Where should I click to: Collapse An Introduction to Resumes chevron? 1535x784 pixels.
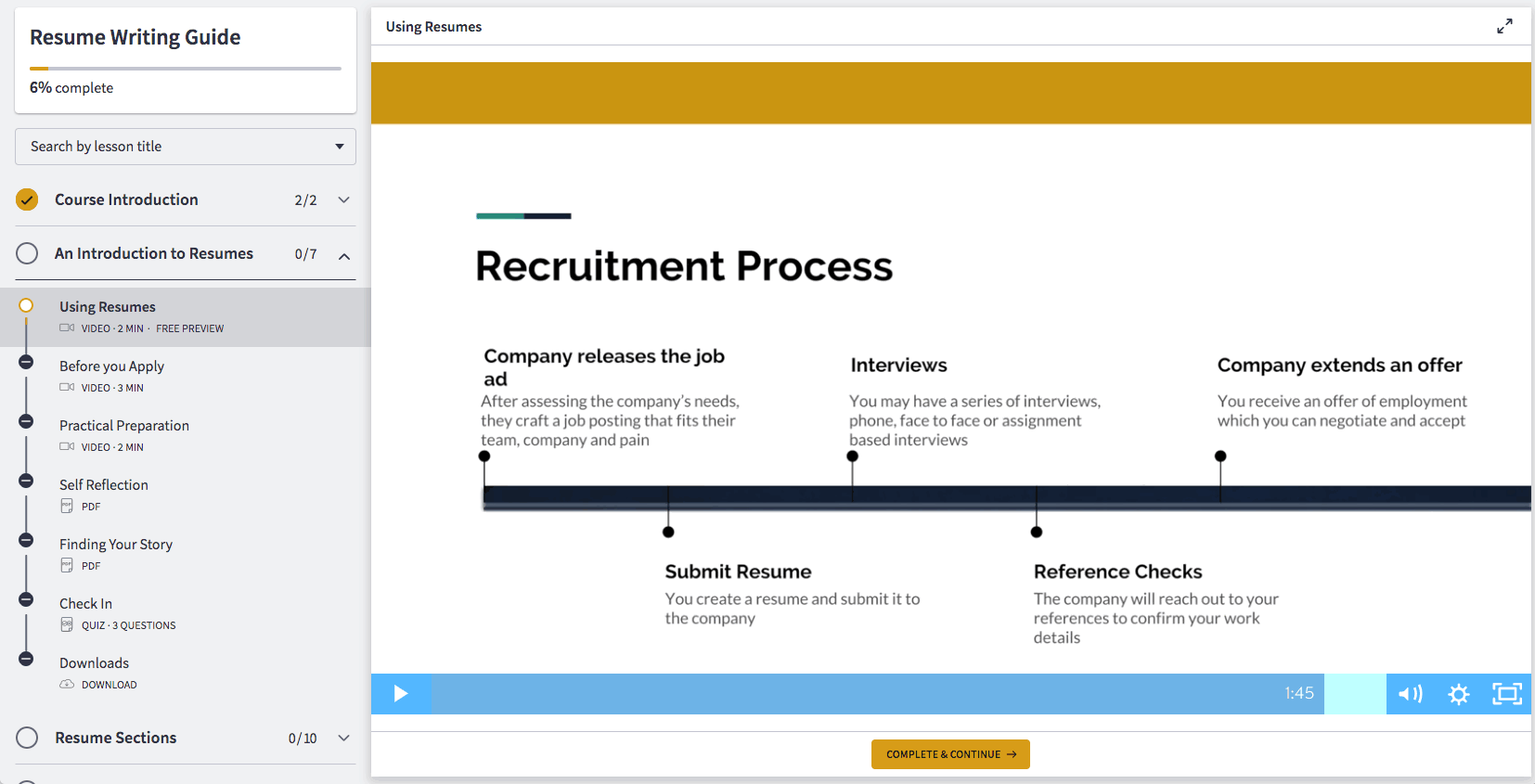pyautogui.click(x=343, y=256)
